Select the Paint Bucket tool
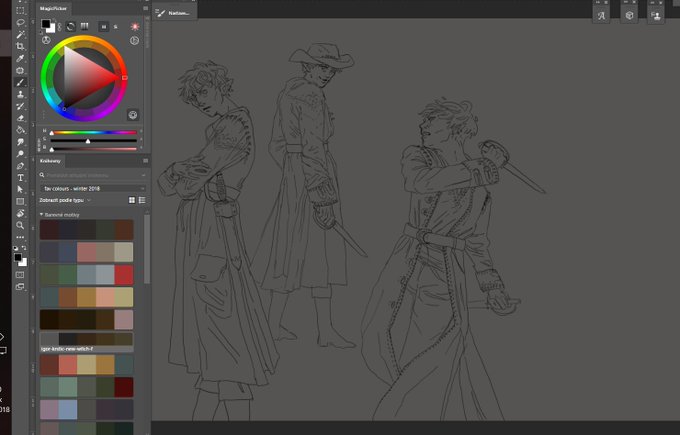Image resolution: width=680 pixels, height=435 pixels. (20, 130)
